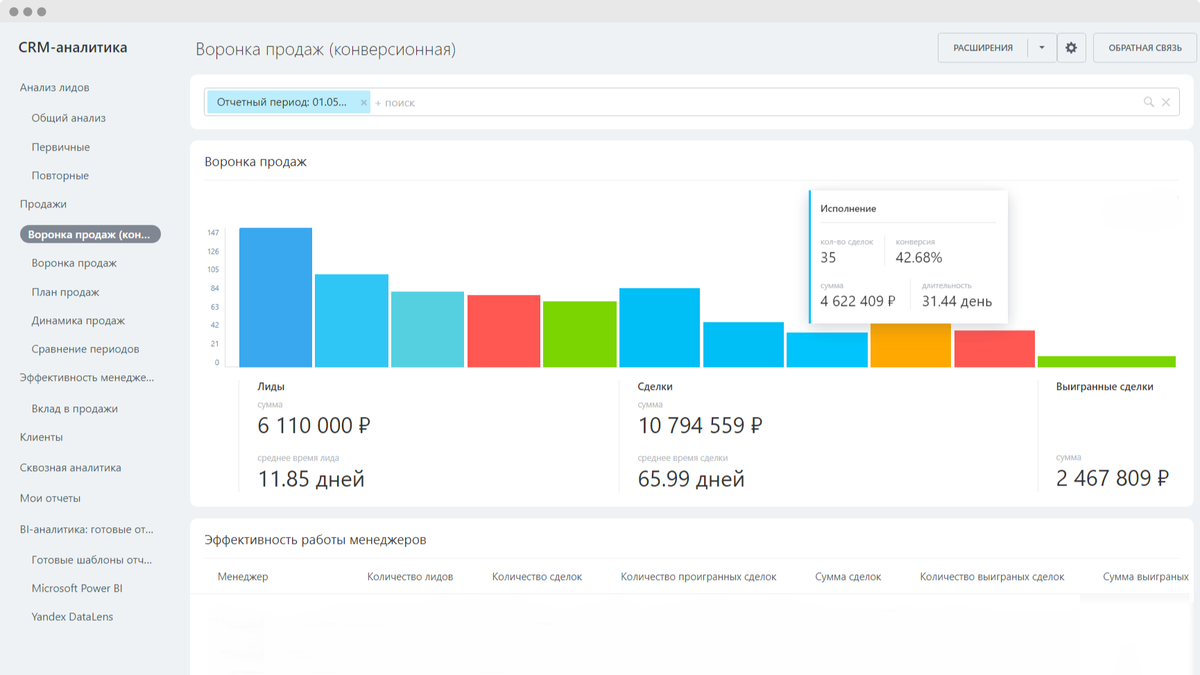Sort by Количество лидов column
This screenshot has height=675, width=1200.
(x=410, y=577)
